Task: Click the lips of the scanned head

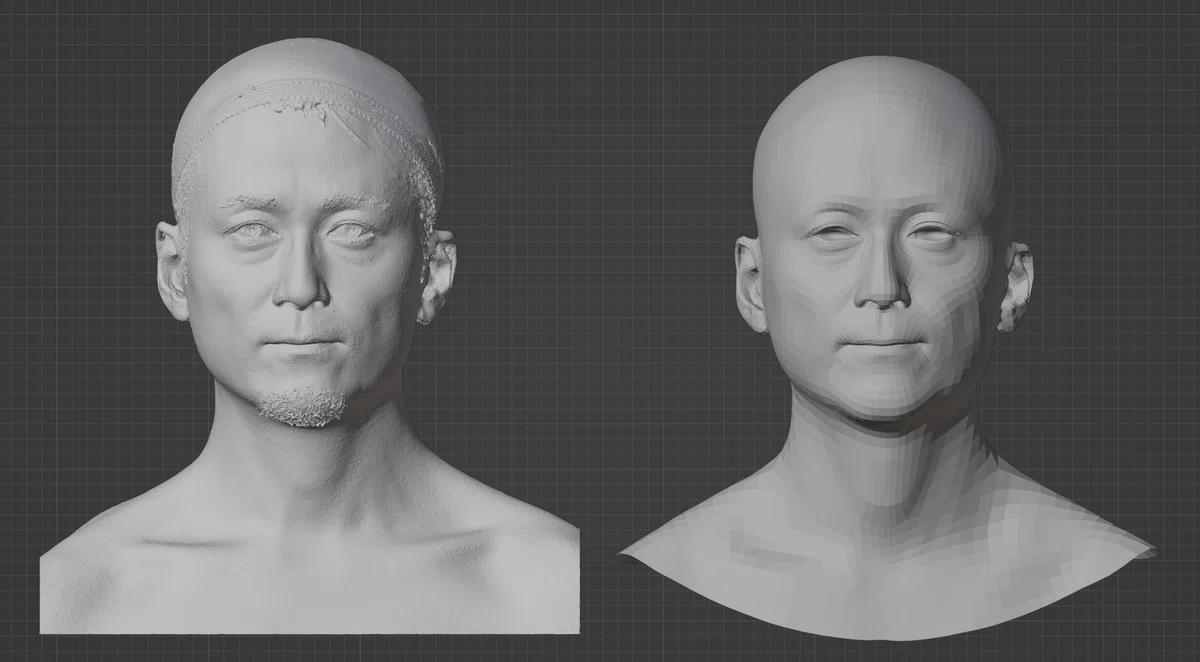Action: click(x=303, y=345)
